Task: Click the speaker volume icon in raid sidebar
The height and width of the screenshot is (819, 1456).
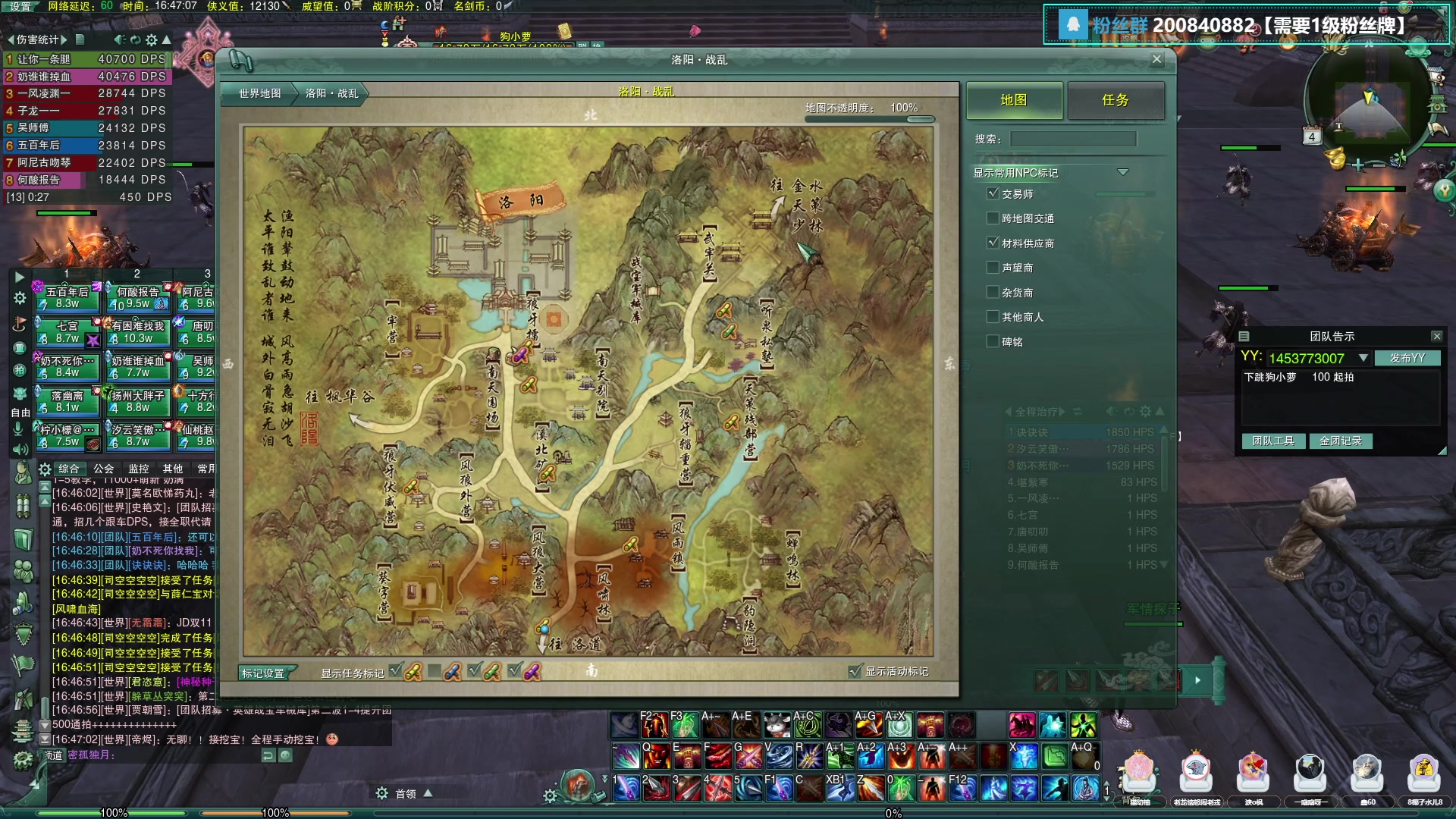Action: [x=20, y=449]
